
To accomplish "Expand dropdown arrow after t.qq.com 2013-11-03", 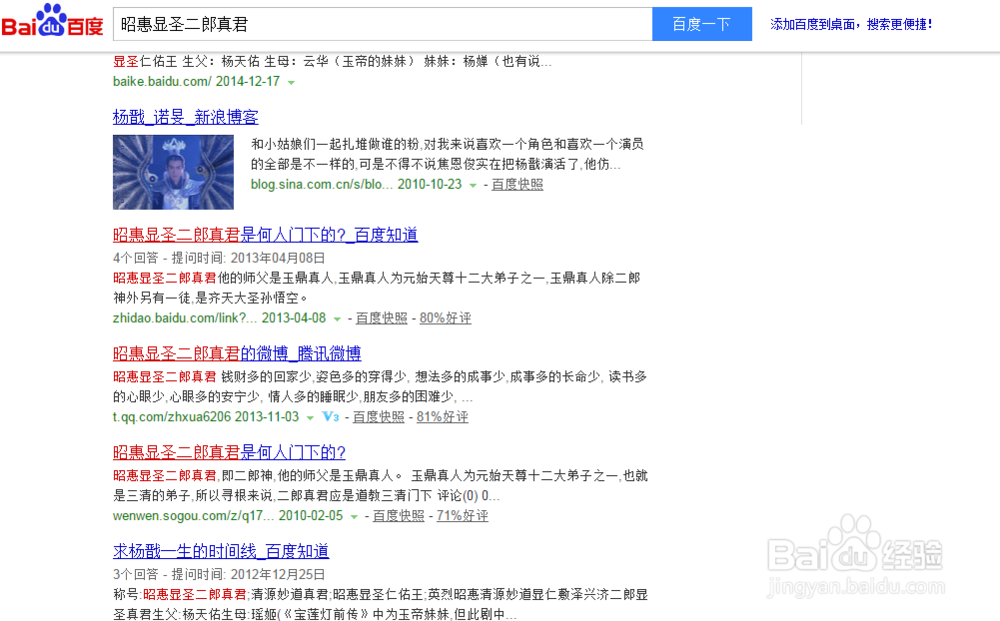I will (x=310, y=418).
